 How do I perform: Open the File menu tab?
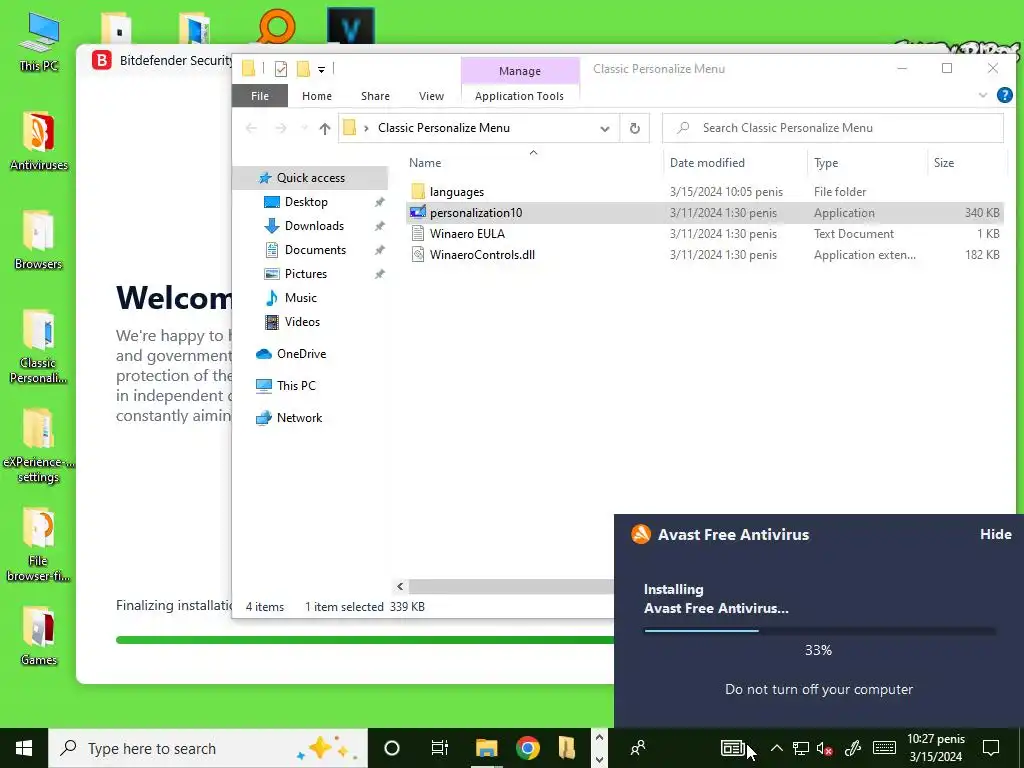[260, 96]
